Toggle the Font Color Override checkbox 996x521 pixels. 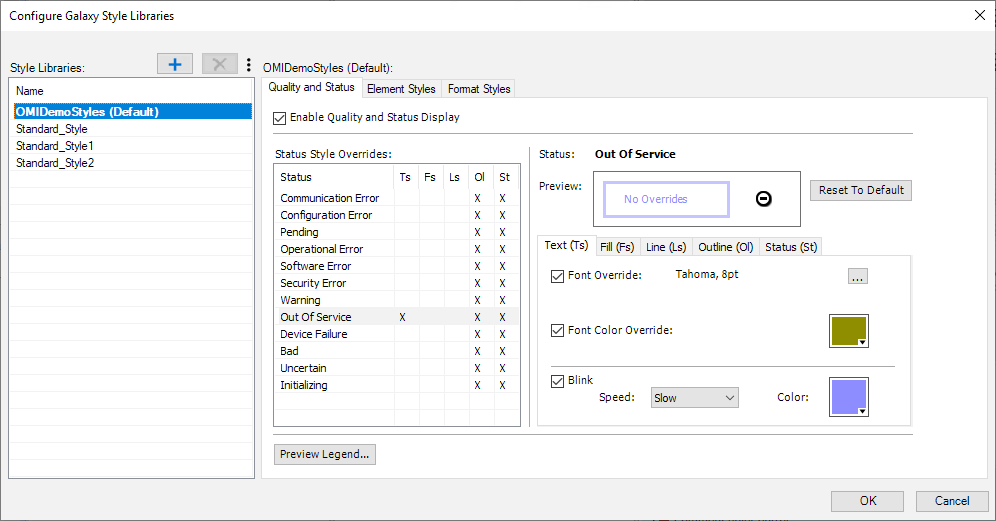pyautogui.click(x=558, y=330)
